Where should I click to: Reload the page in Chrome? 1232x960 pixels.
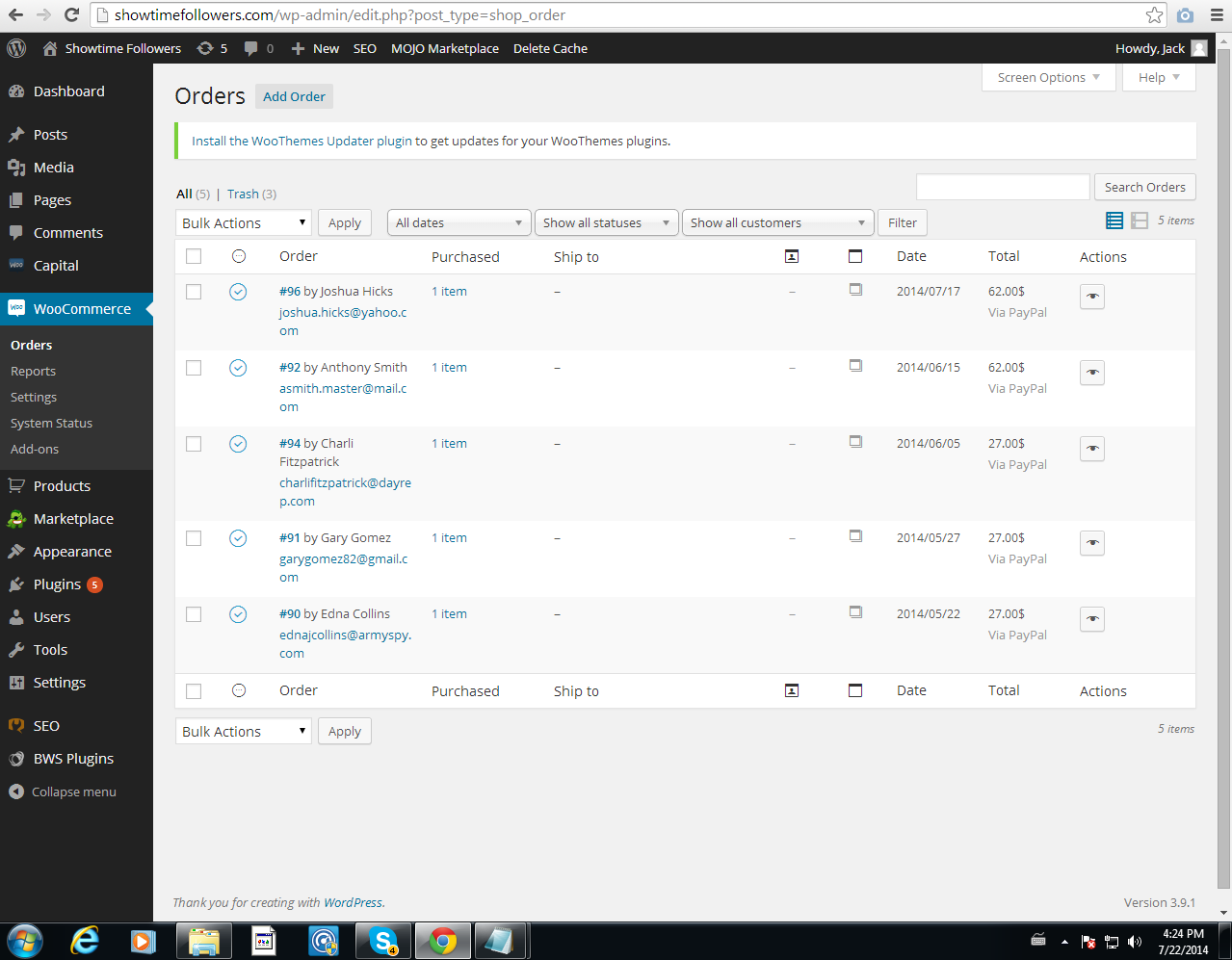coord(71,14)
